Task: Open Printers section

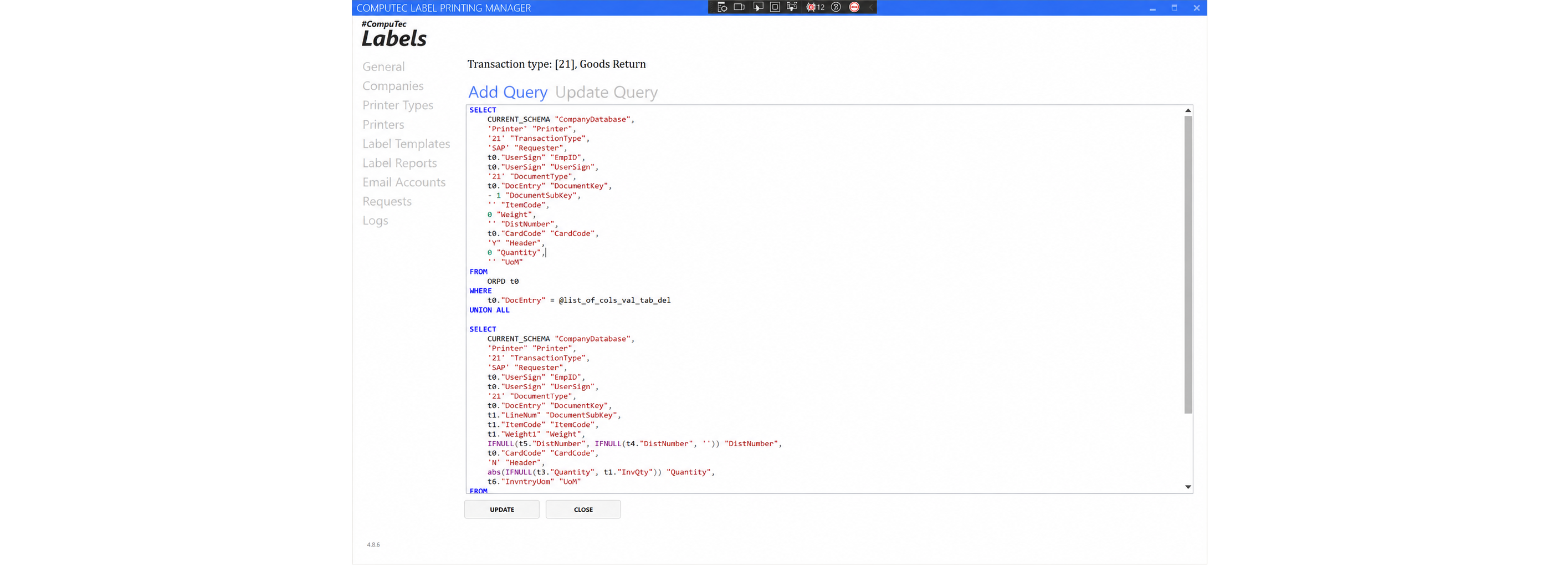Action: tap(383, 124)
